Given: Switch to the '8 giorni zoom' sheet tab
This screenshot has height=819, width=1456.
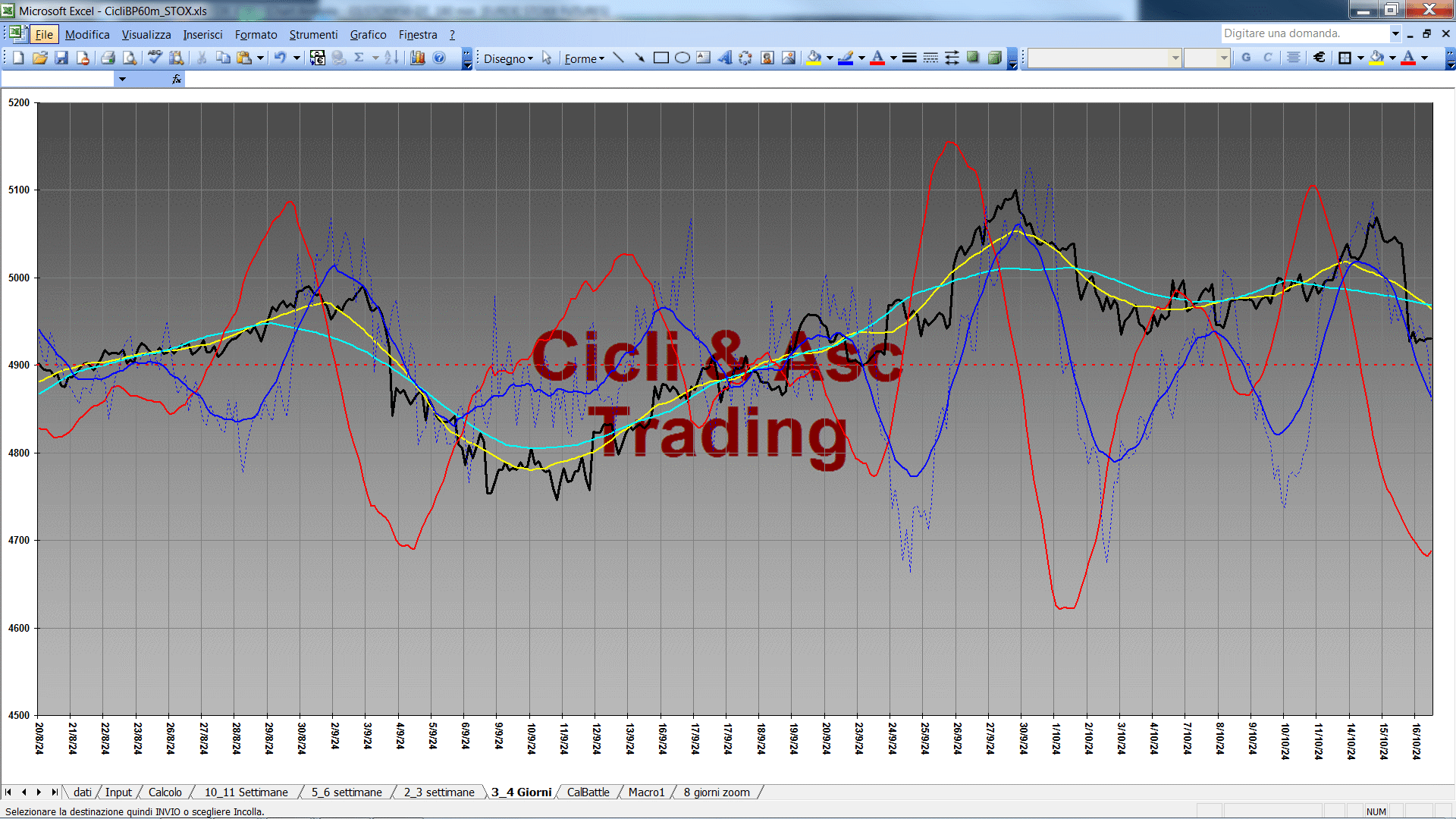Looking at the screenshot, I should 717,792.
